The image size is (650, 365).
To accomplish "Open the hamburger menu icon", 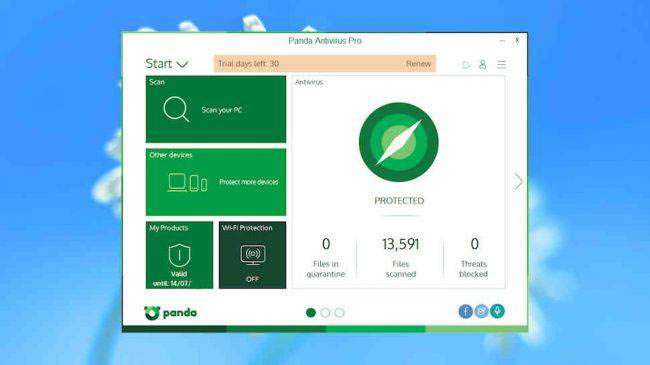I will 502,64.
